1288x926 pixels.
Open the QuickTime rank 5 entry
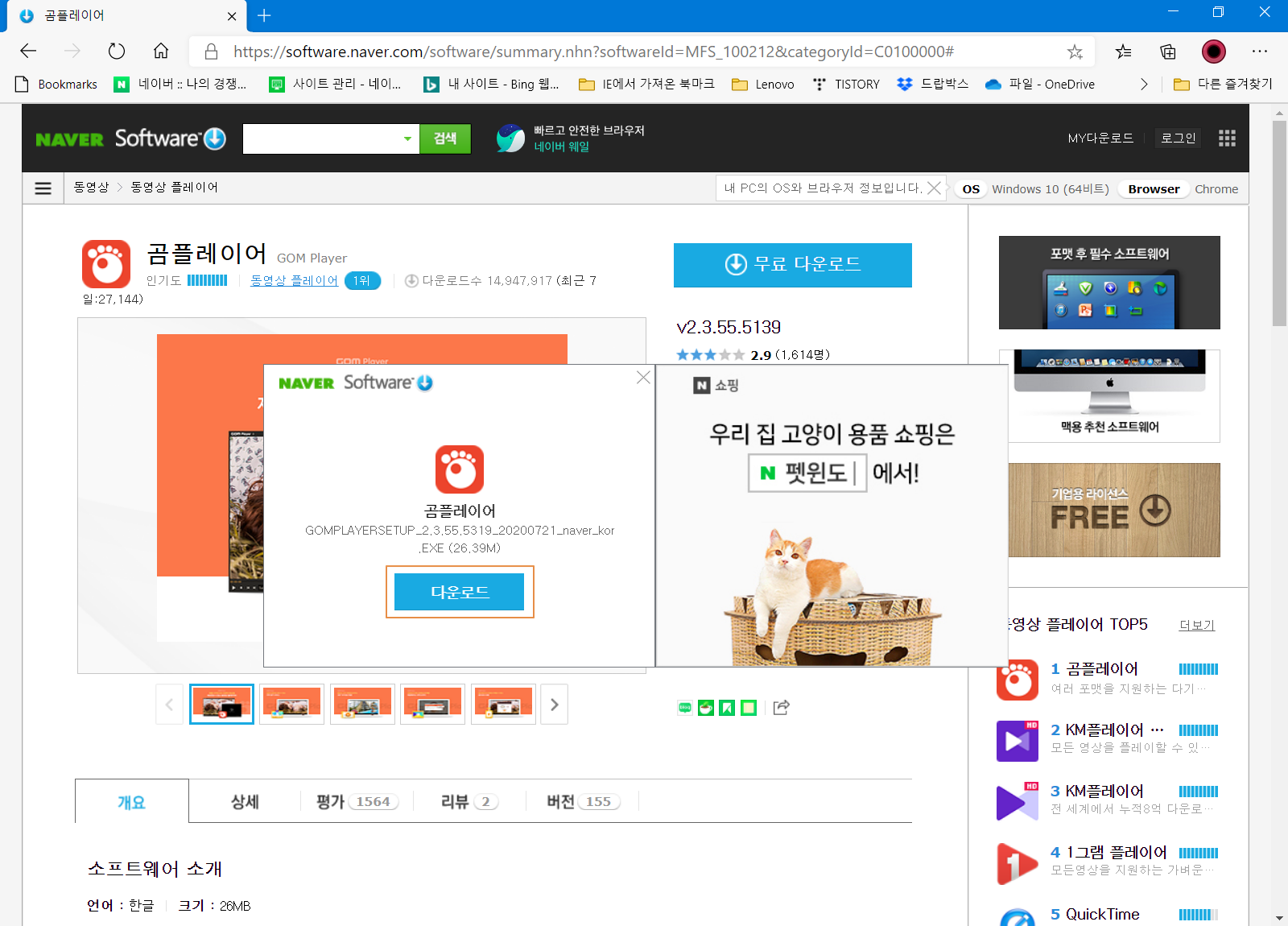click(1107, 916)
